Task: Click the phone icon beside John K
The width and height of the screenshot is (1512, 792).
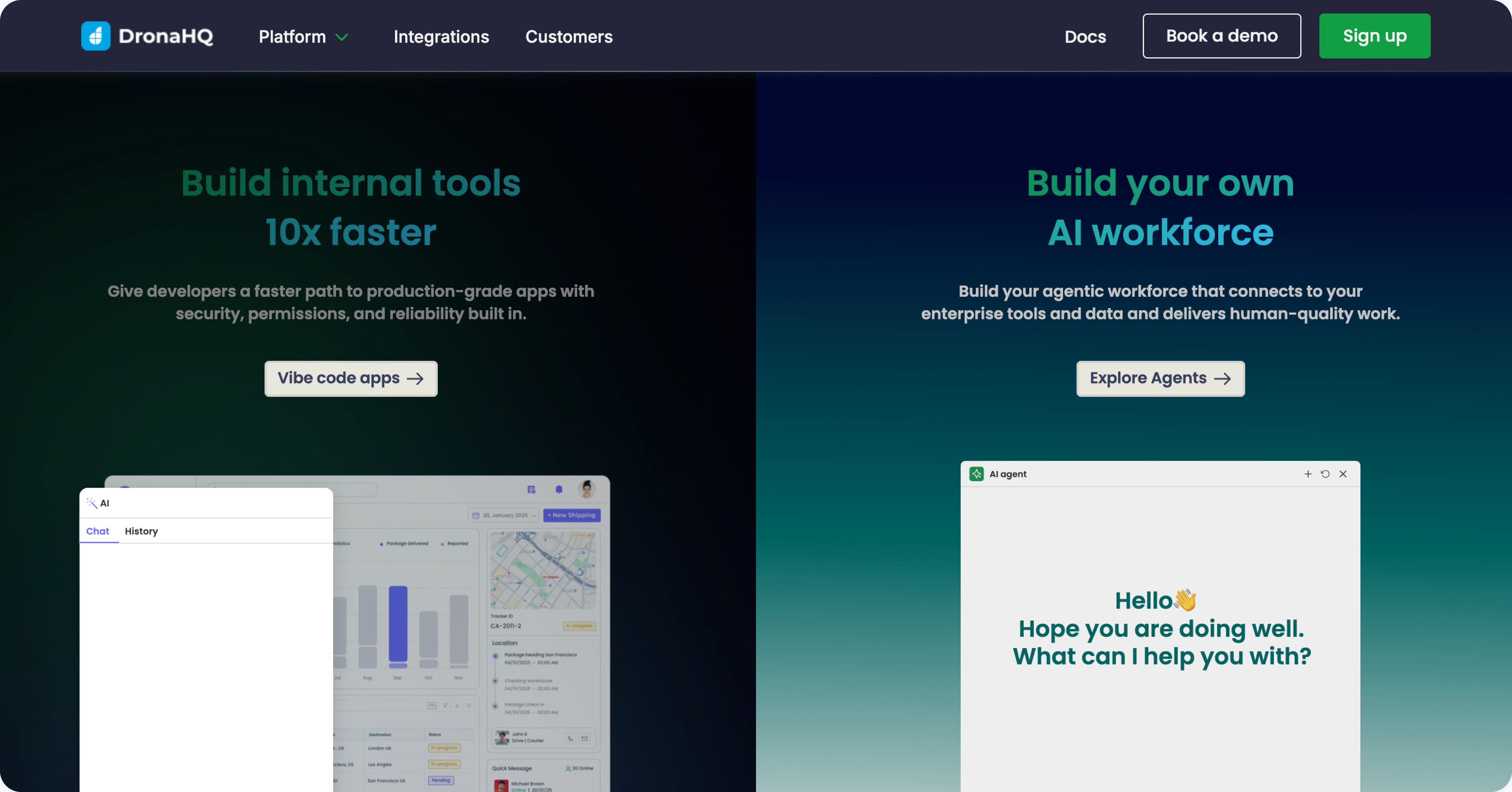Action: [x=570, y=739]
